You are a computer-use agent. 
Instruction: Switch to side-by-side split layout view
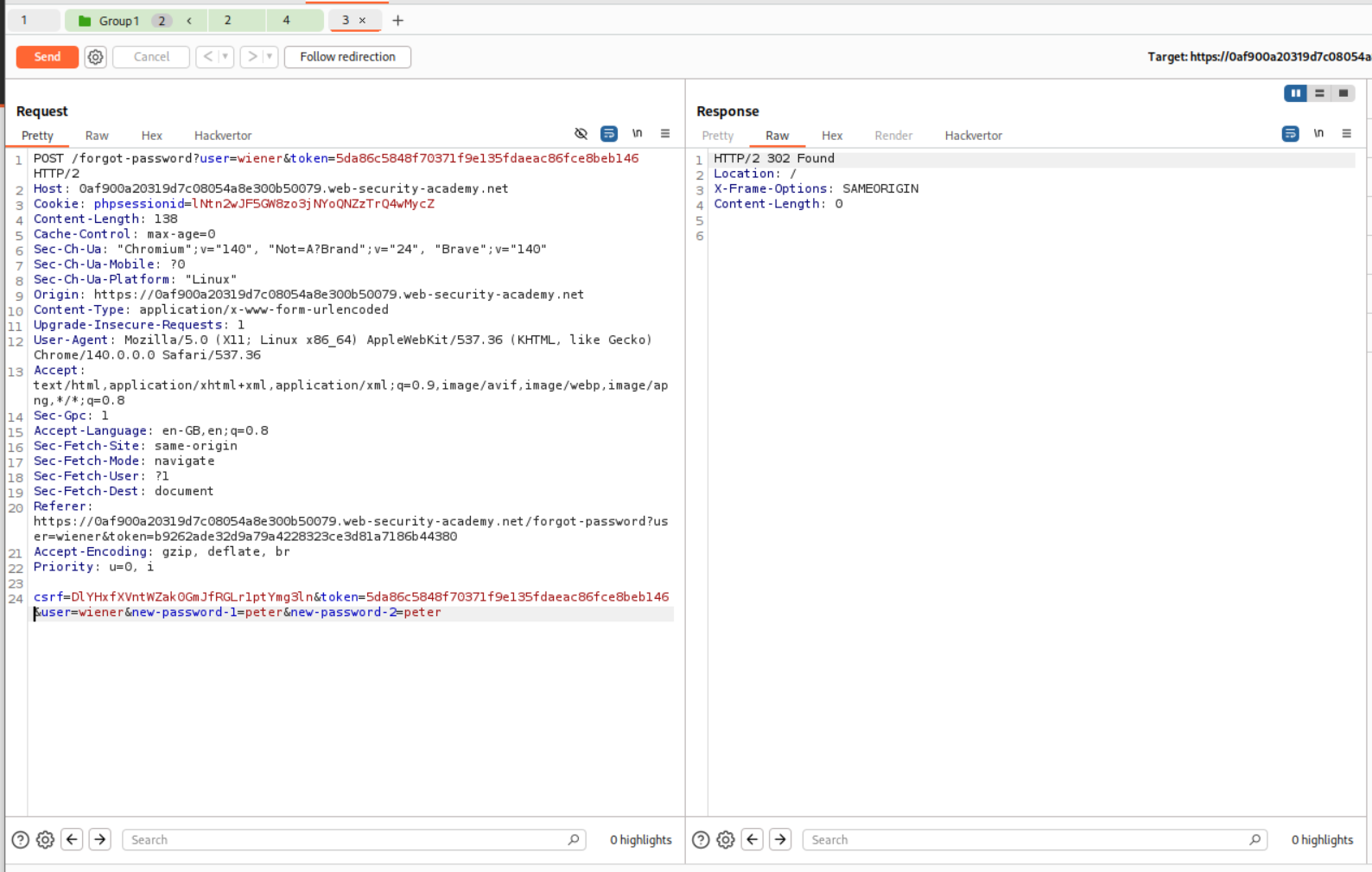1295,93
